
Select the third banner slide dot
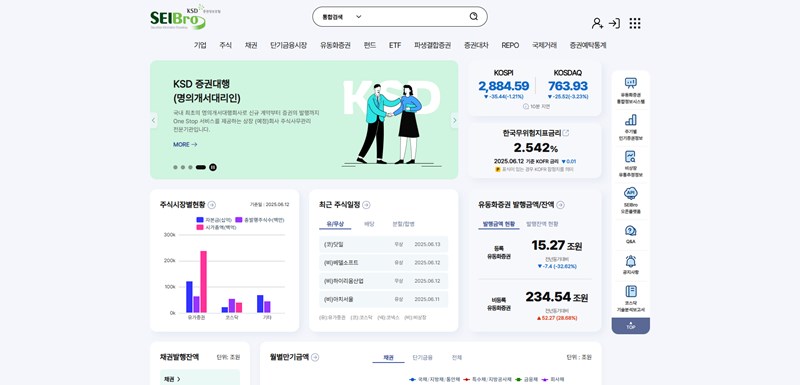pos(190,167)
